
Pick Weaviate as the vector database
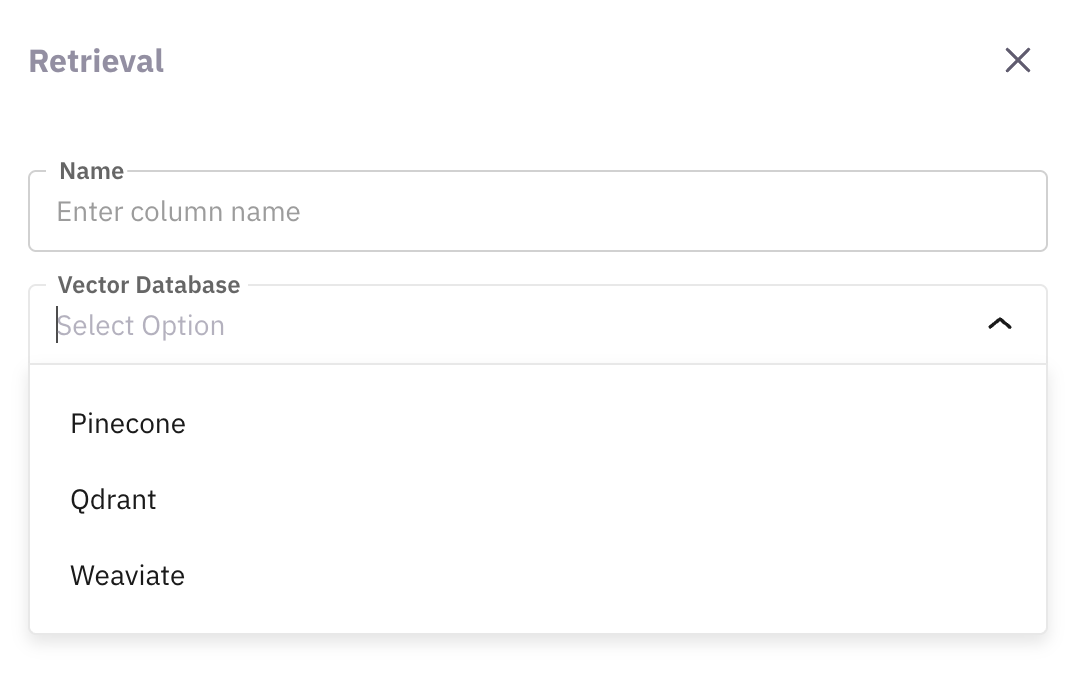127,576
